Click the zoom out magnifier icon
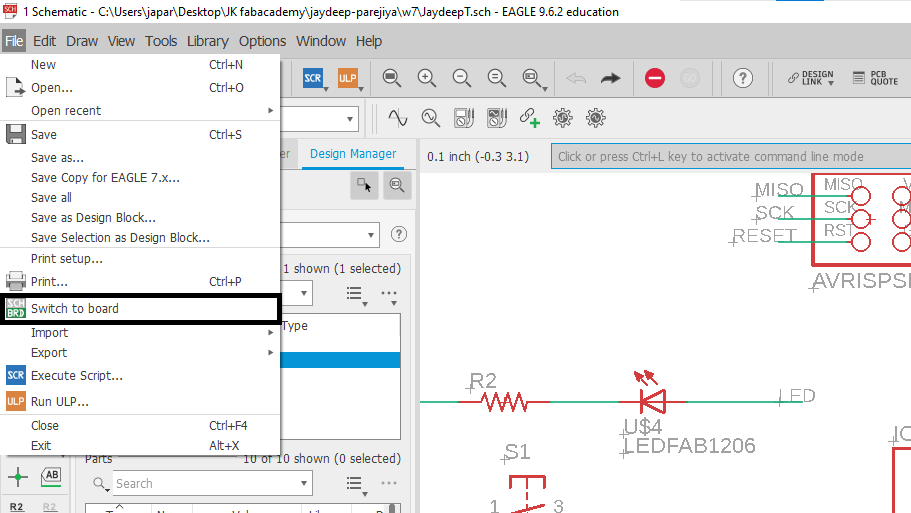This screenshot has width=911, height=513. point(461,78)
